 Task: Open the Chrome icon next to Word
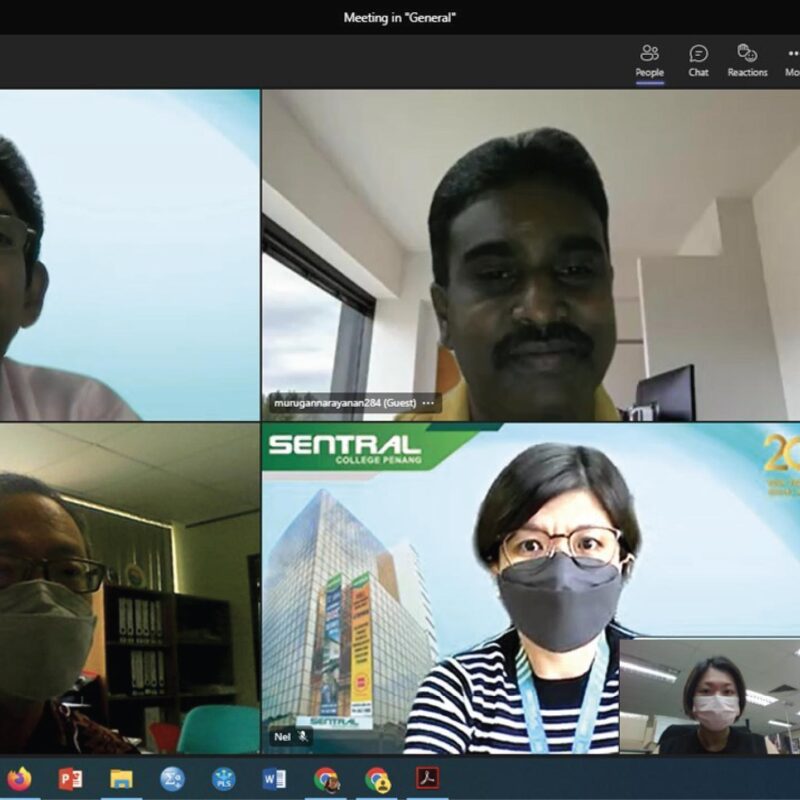pyautogui.click(x=327, y=779)
